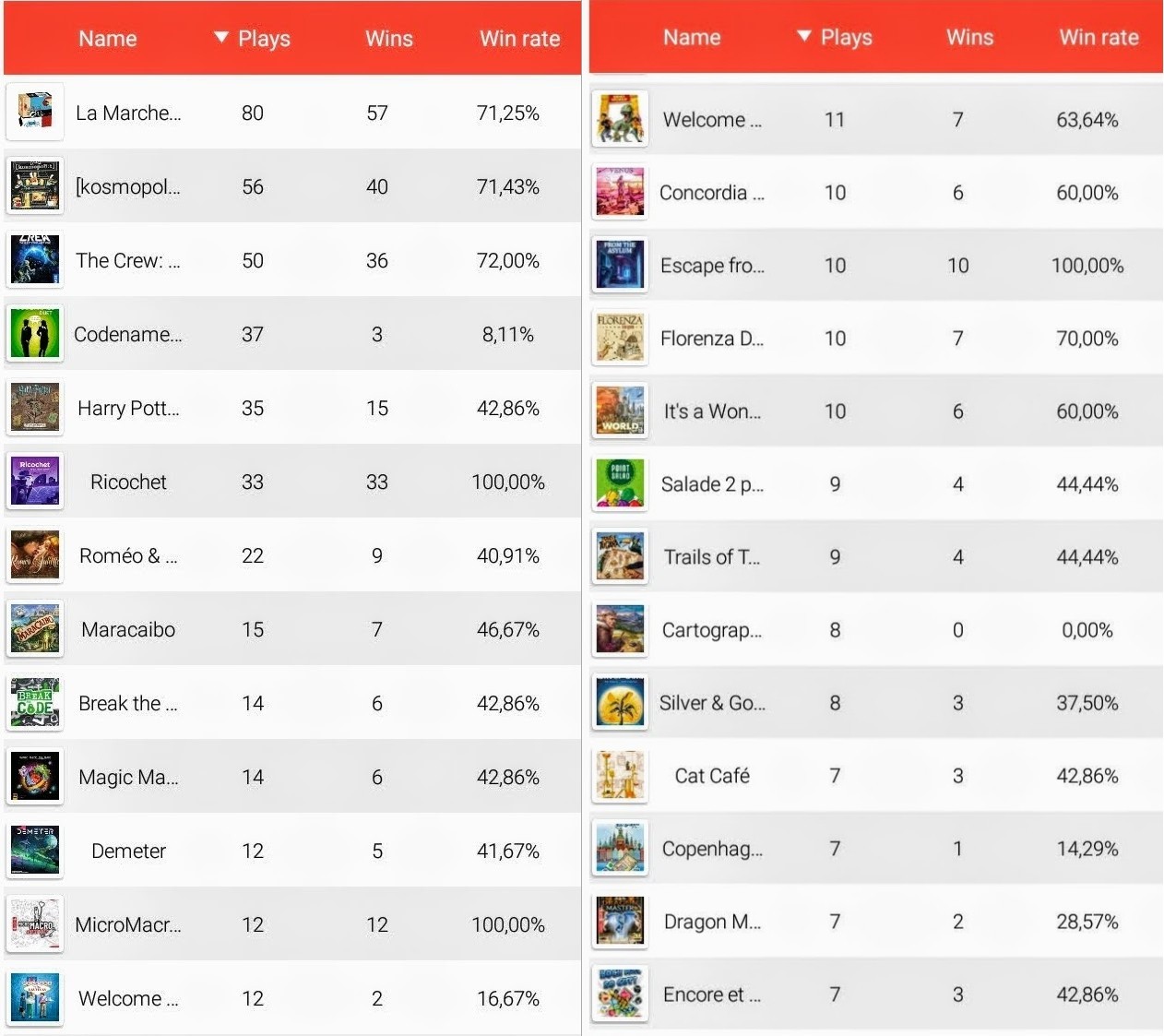The width and height of the screenshot is (1164, 1036).
Task: Open the Escape from the Asylum cover
Action: coord(620,266)
